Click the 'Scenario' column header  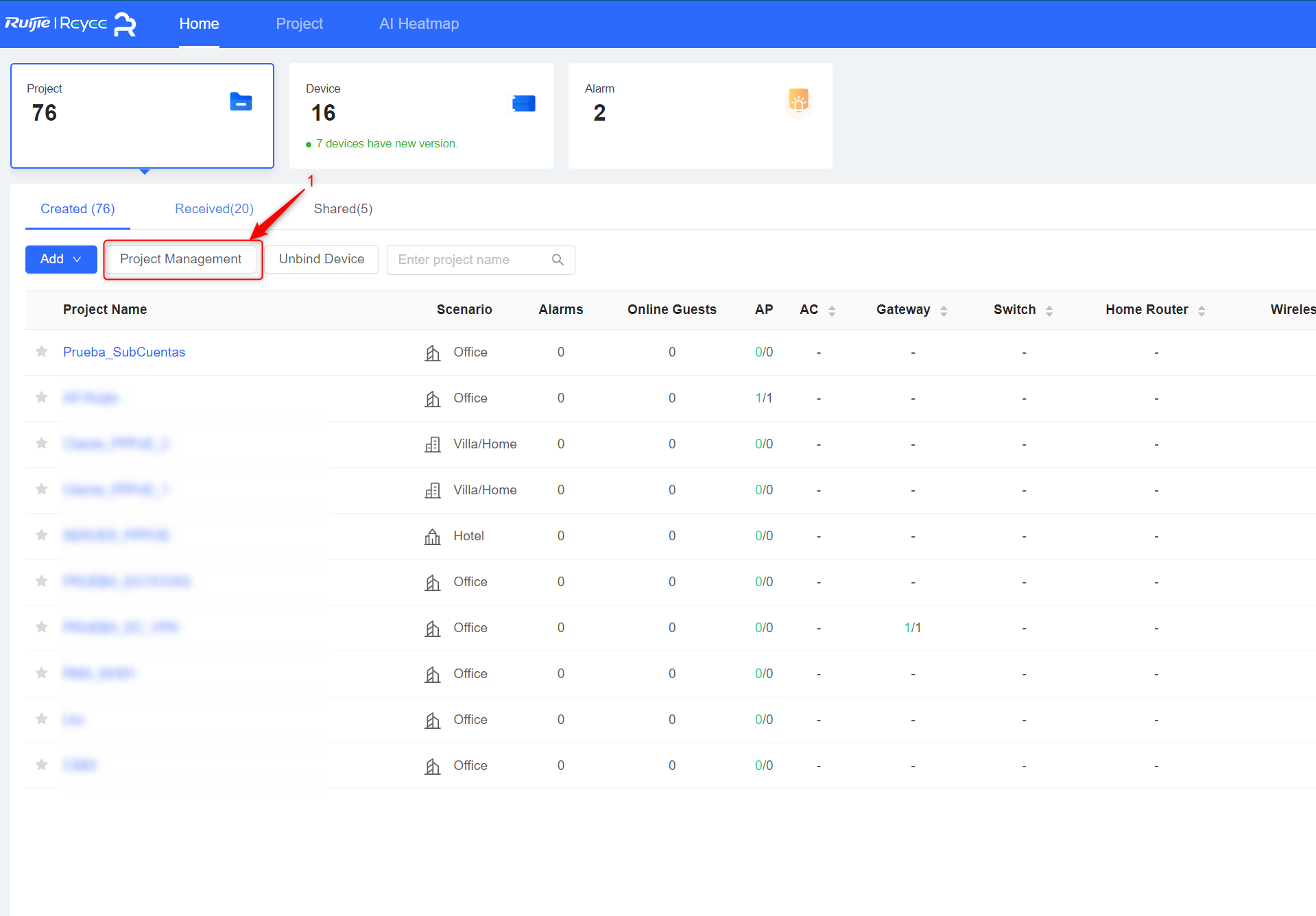tap(464, 310)
